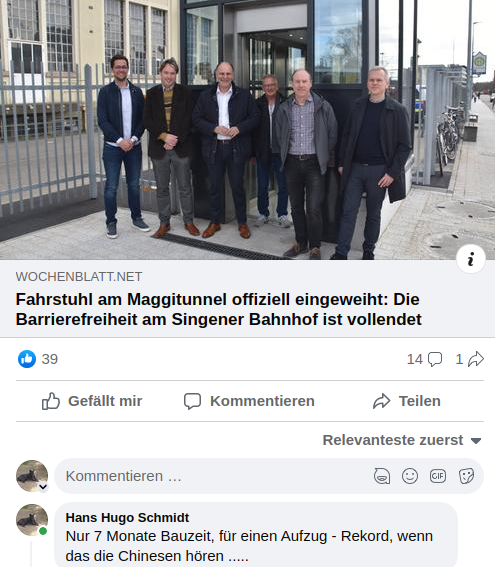This screenshot has height=567, width=495.
Task: Expand the Relevanteste zuerst sort dropdown
Action: click(402, 440)
